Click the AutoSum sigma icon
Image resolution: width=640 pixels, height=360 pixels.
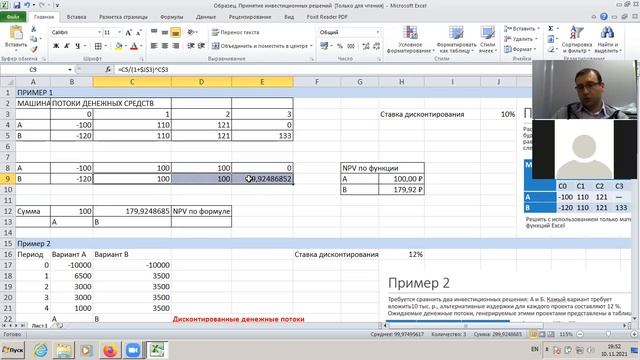(x=551, y=29)
